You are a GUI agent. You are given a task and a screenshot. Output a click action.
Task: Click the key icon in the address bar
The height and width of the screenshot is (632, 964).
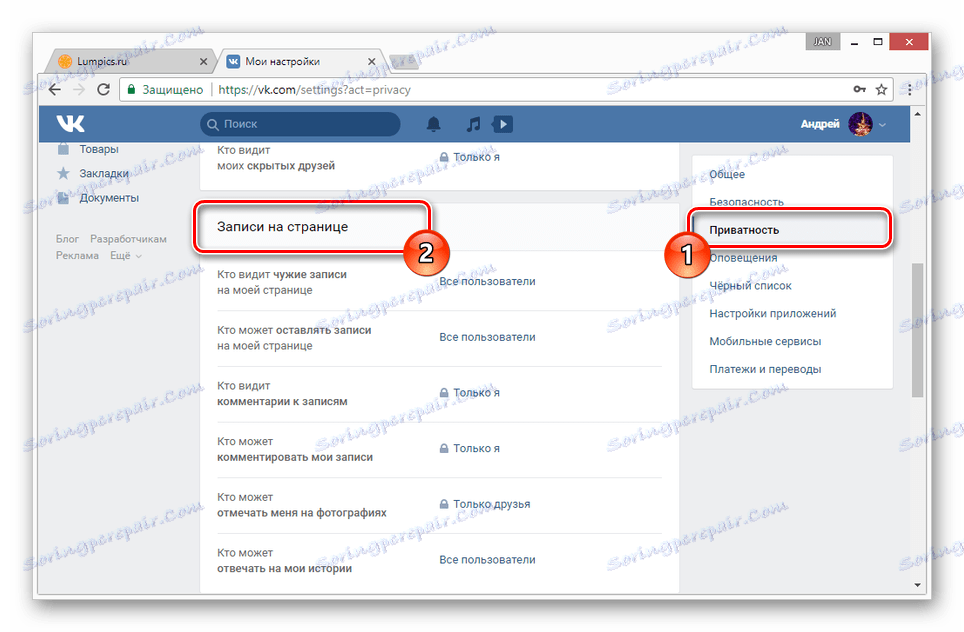(861, 89)
